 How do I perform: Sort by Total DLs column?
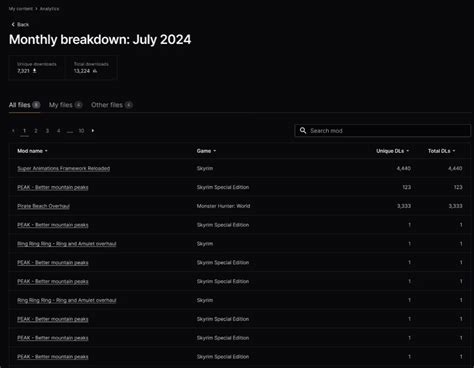(441, 151)
